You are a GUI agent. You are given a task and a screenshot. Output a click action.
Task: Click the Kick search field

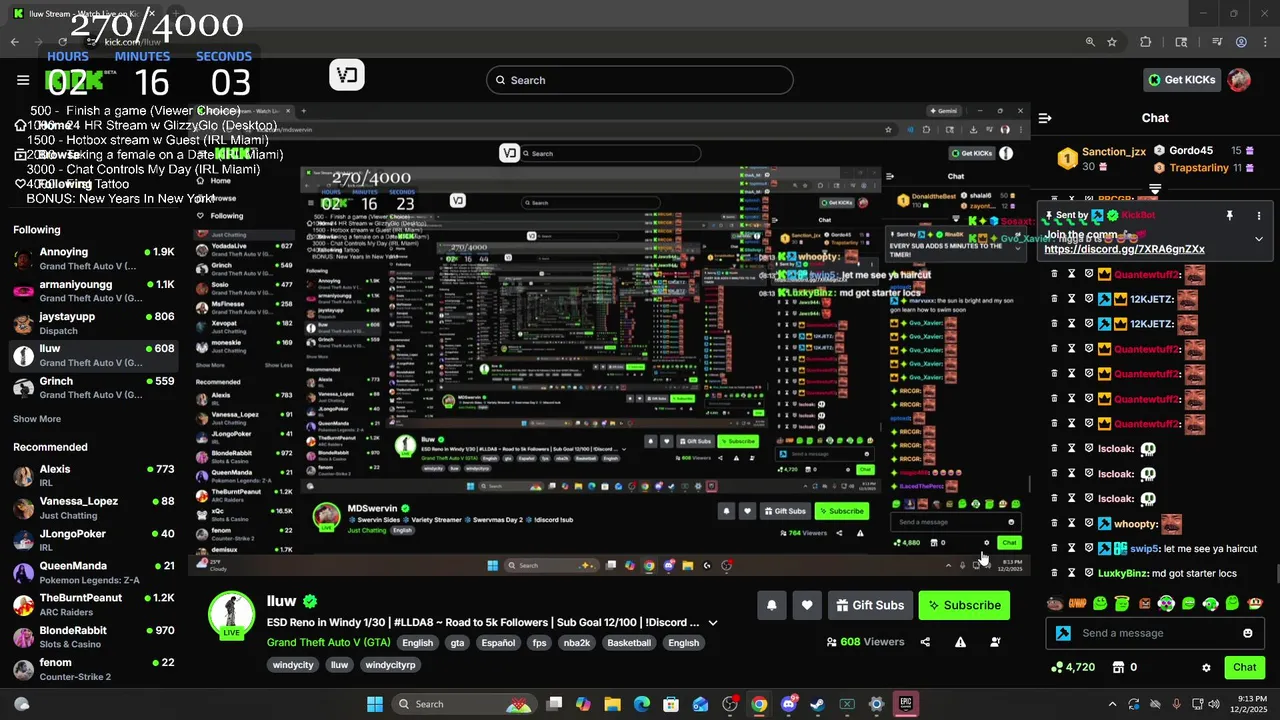pos(640,80)
